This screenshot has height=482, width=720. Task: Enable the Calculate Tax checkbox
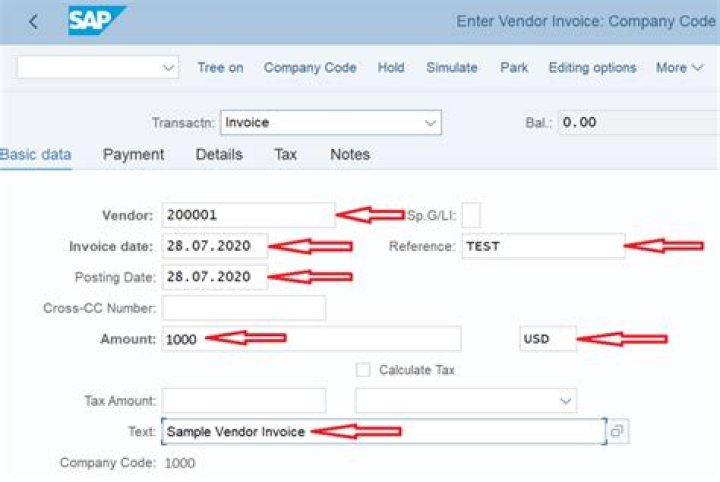pos(363,370)
